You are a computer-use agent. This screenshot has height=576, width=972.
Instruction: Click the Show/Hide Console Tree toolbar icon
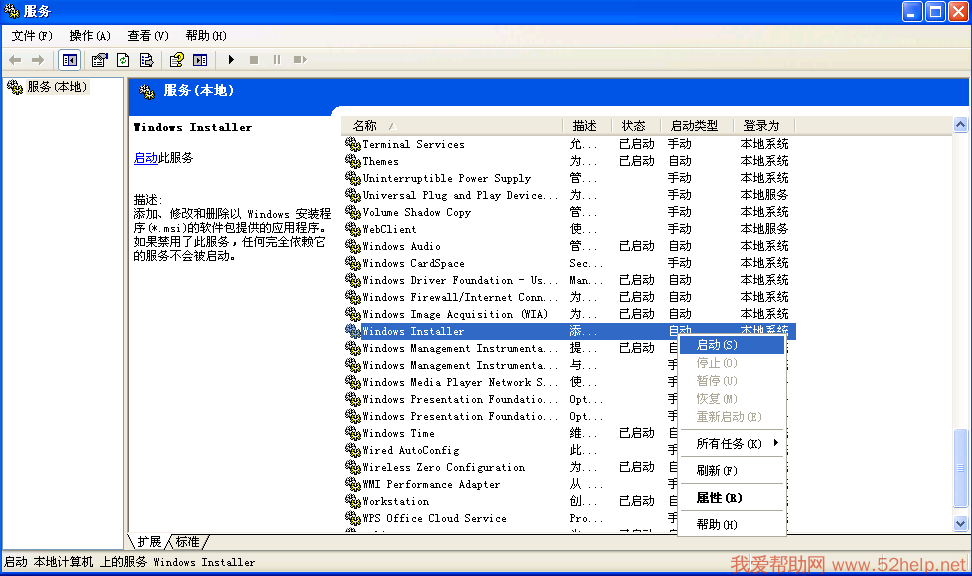[69, 60]
